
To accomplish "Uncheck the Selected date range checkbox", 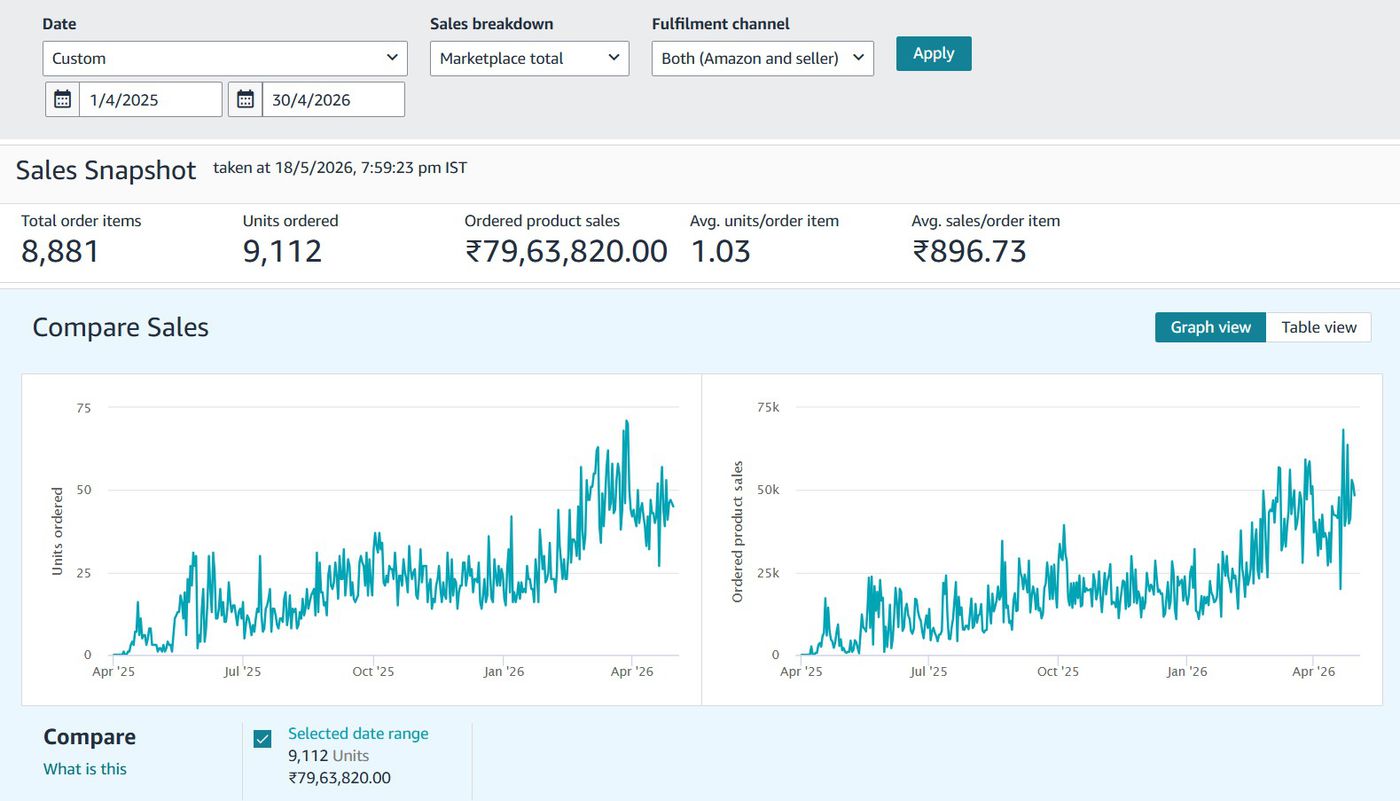I will (x=262, y=739).
